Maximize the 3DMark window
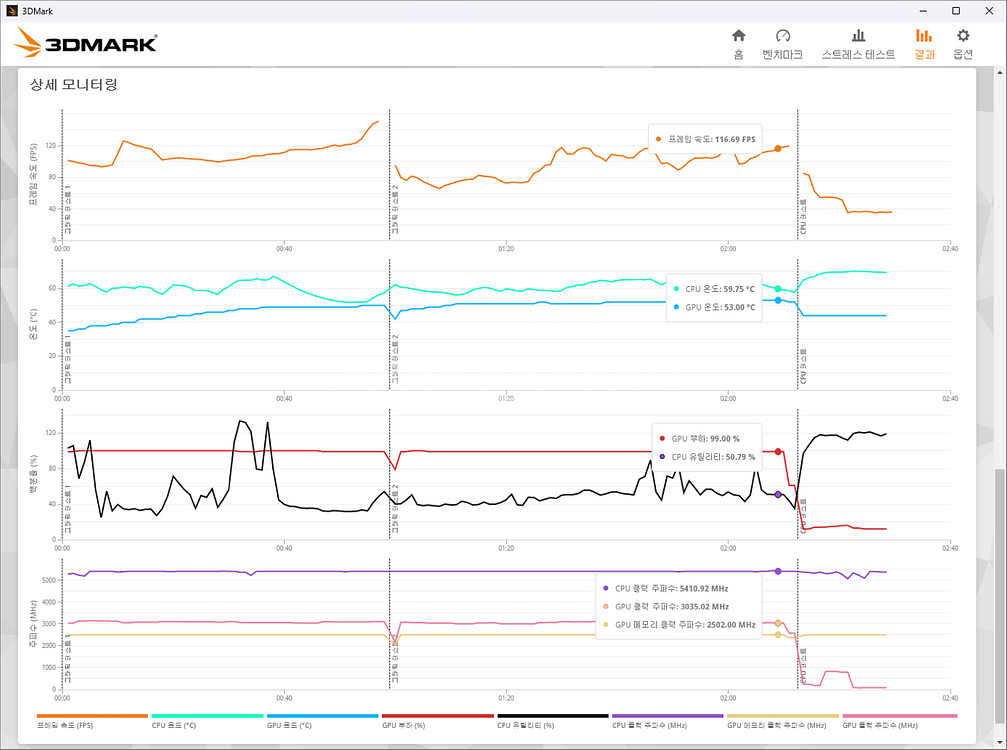This screenshot has width=1007, height=750. [x=956, y=10]
